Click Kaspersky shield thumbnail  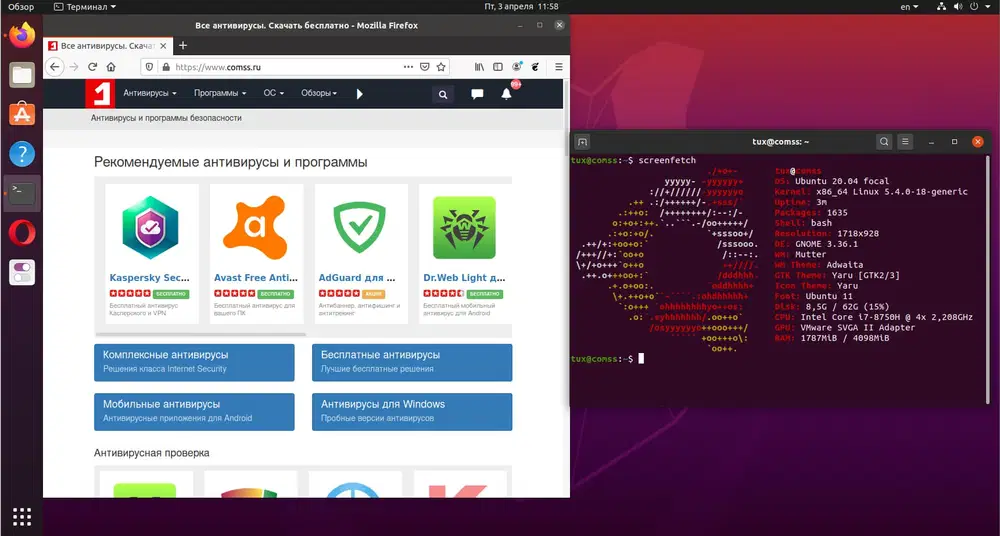(151, 228)
